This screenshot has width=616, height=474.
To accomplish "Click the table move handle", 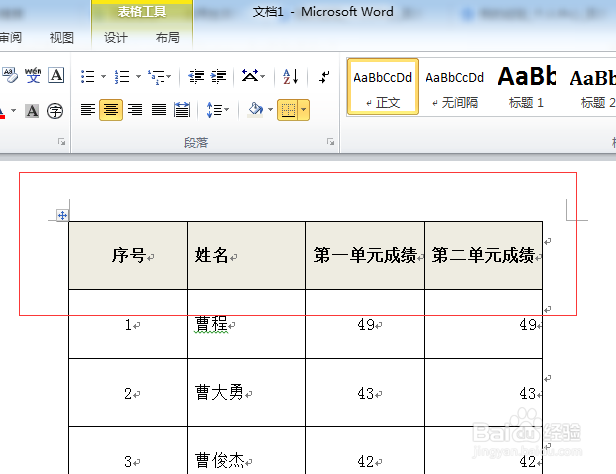I will tap(62, 215).
